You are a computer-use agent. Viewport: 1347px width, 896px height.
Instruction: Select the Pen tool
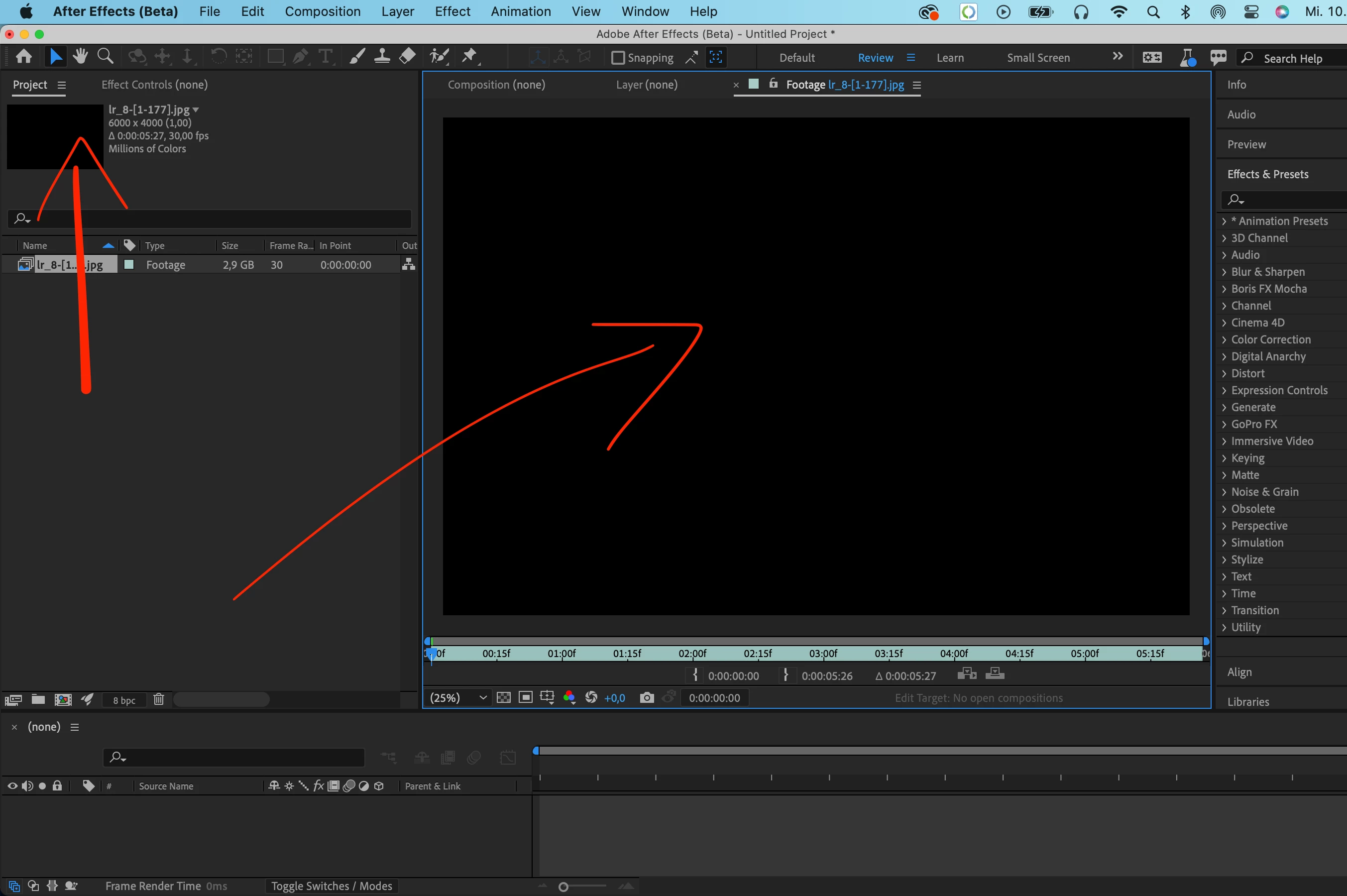(x=300, y=57)
